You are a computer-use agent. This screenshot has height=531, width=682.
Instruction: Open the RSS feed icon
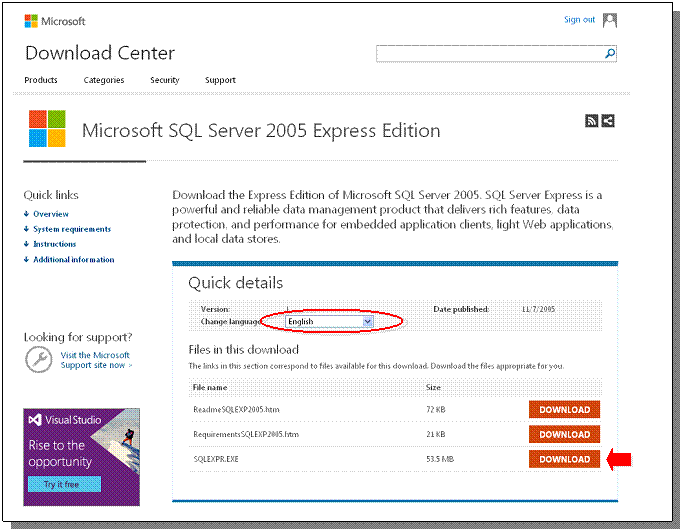(591, 121)
